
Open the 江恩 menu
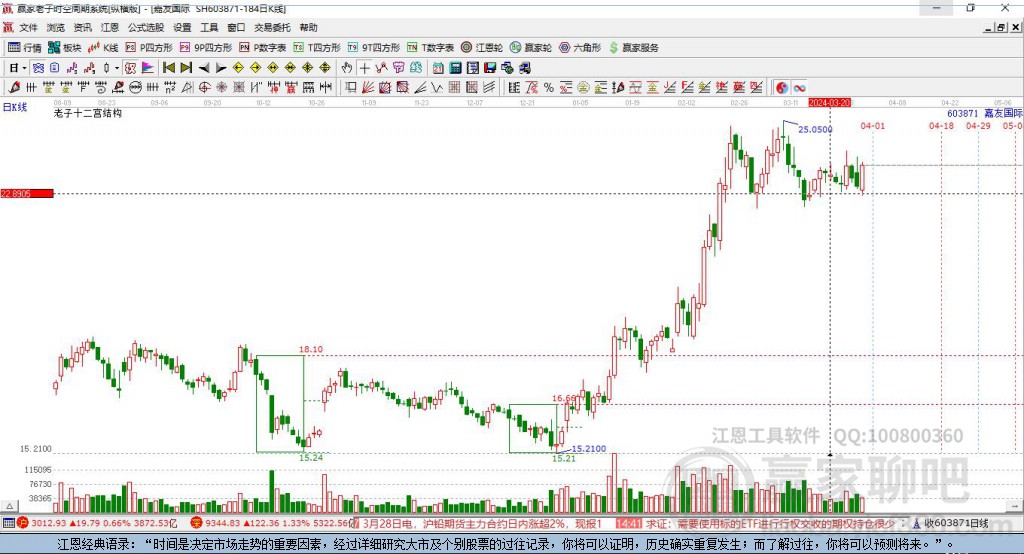pyautogui.click(x=110, y=27)
